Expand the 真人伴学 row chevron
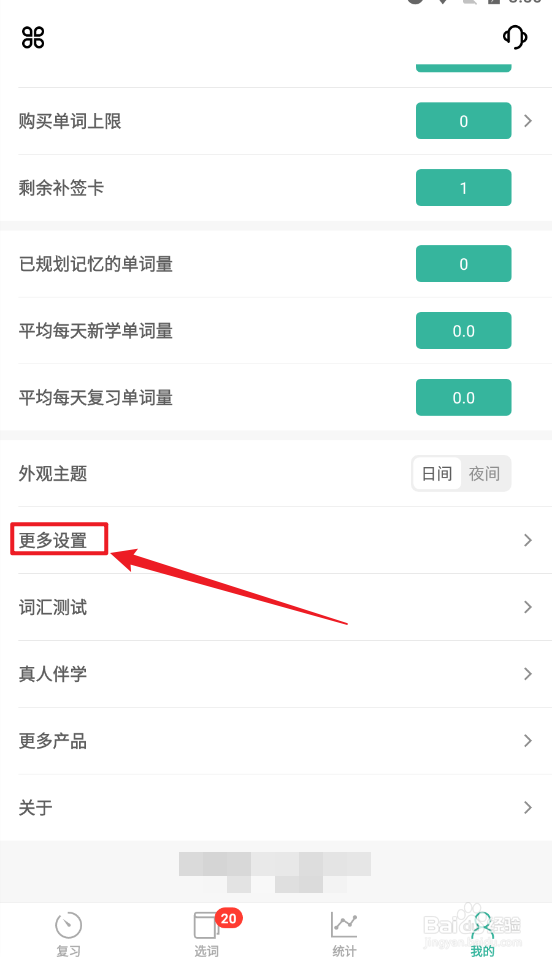The width and height of the screenshot is (552, 962). [527, 674]
